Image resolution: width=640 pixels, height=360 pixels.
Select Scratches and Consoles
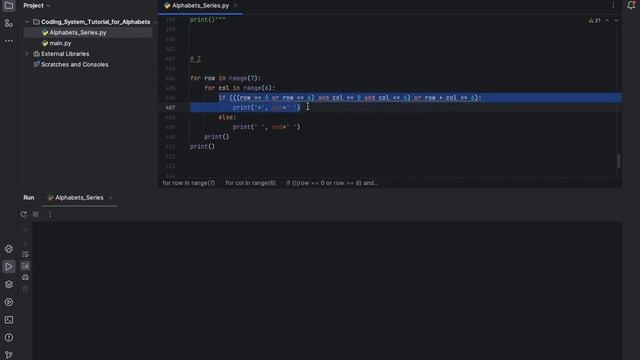(74, 64)
